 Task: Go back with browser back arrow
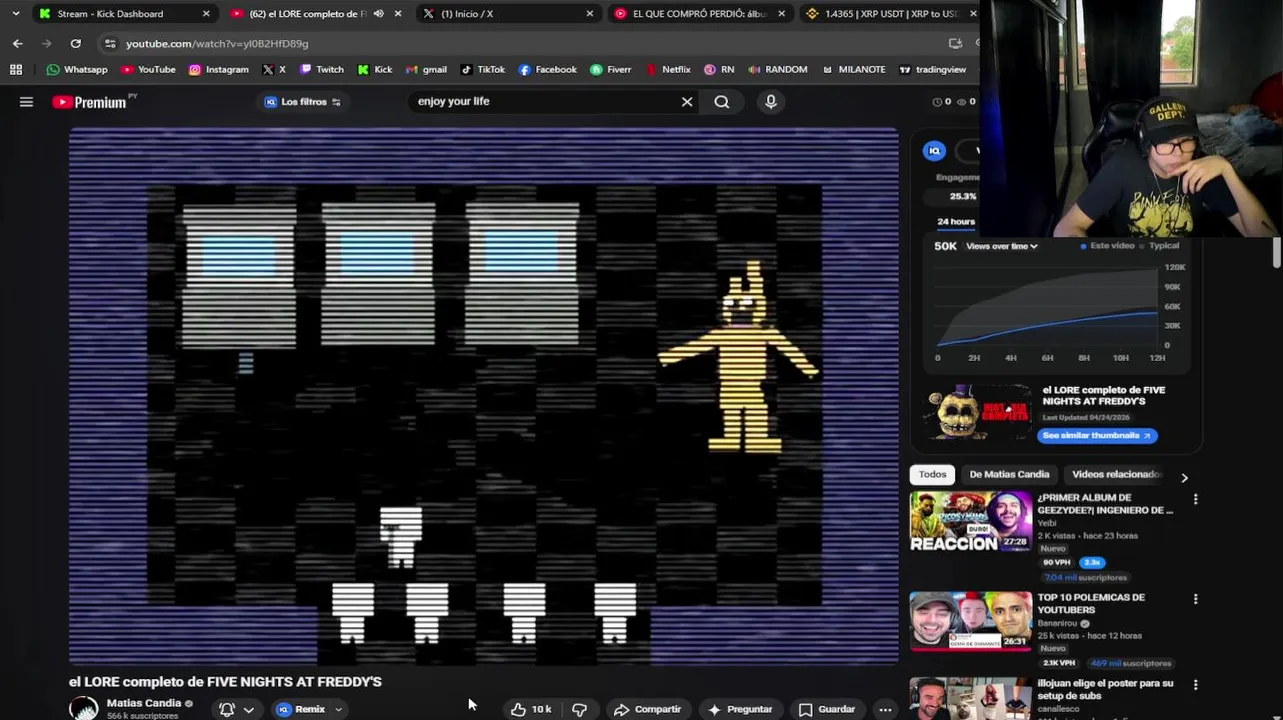pos(18,43)
